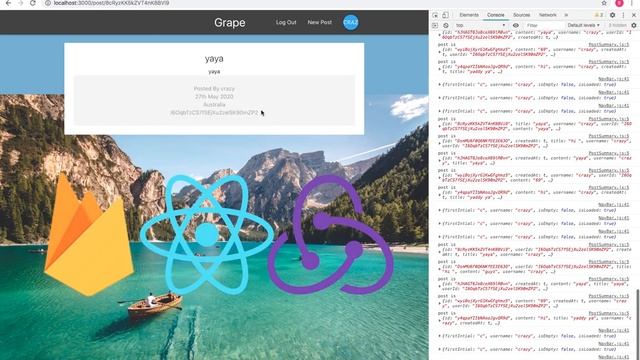Open console settings gear beside hidden count
Screen dimensions: 640x360
634,25
